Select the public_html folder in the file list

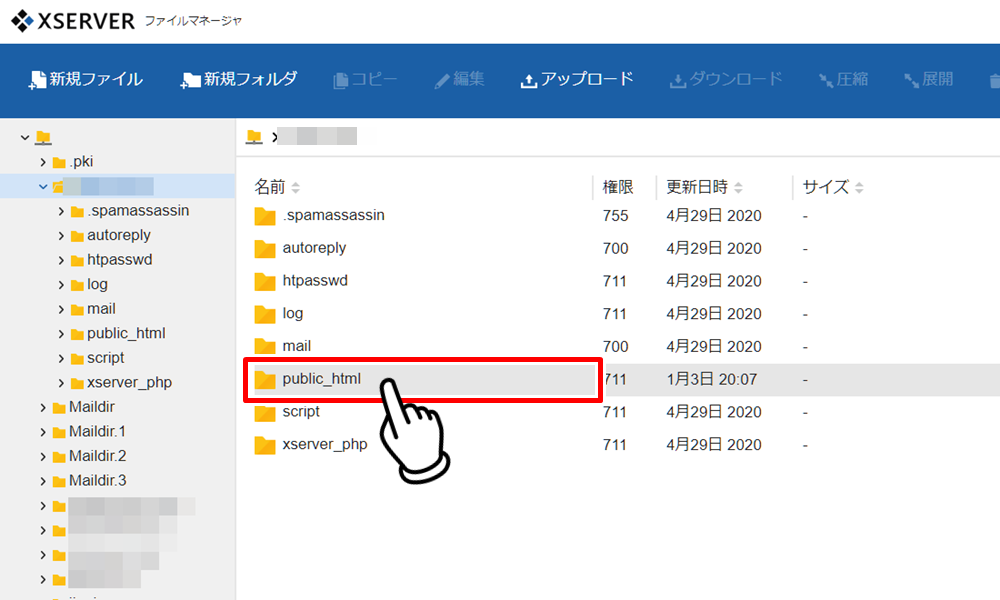[321, 379]
